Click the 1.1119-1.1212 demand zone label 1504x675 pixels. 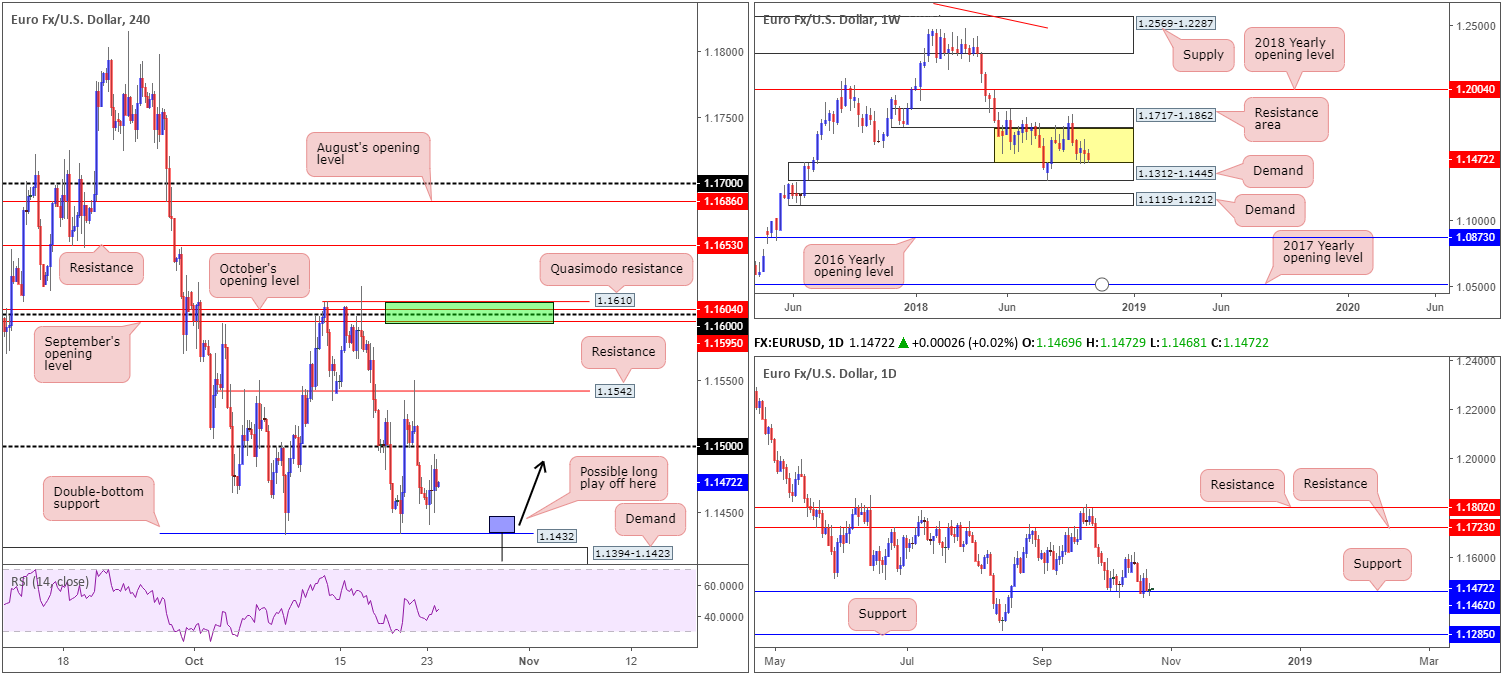[1175, 200]
